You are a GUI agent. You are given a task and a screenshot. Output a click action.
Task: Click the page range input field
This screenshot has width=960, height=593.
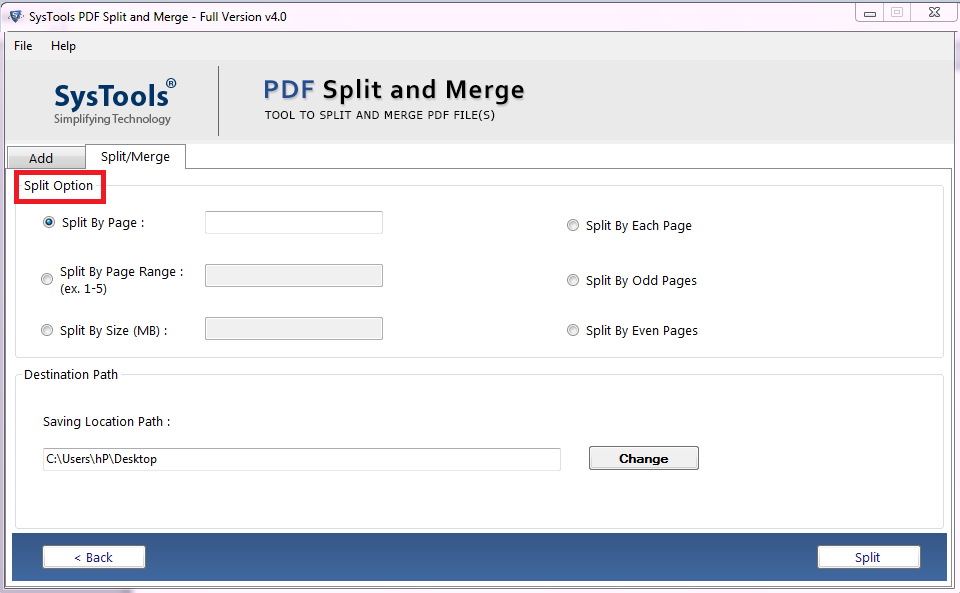[293, 275]
